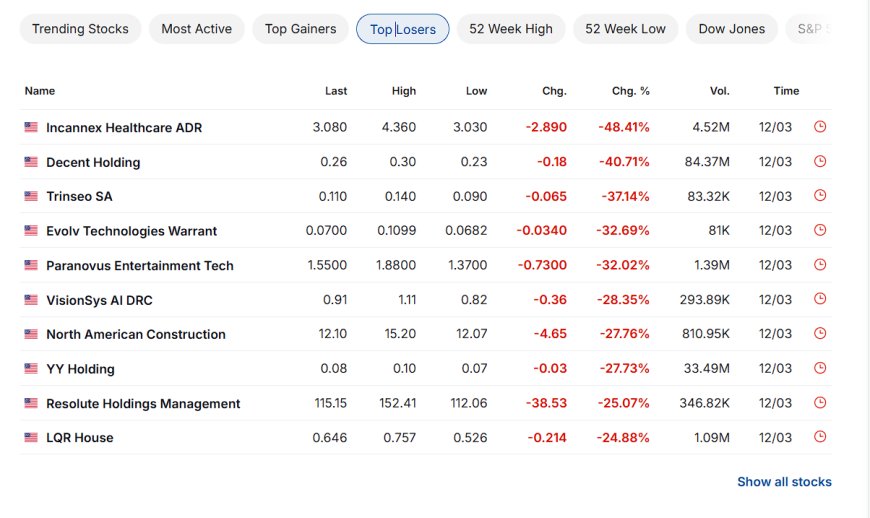
Task: Click clock icon in Paranovus Entertainment Tech row
Action: coord(820,265)
